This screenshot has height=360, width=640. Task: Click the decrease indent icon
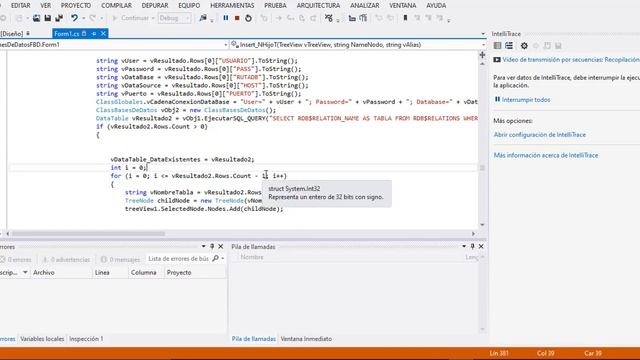coord(352,18)
